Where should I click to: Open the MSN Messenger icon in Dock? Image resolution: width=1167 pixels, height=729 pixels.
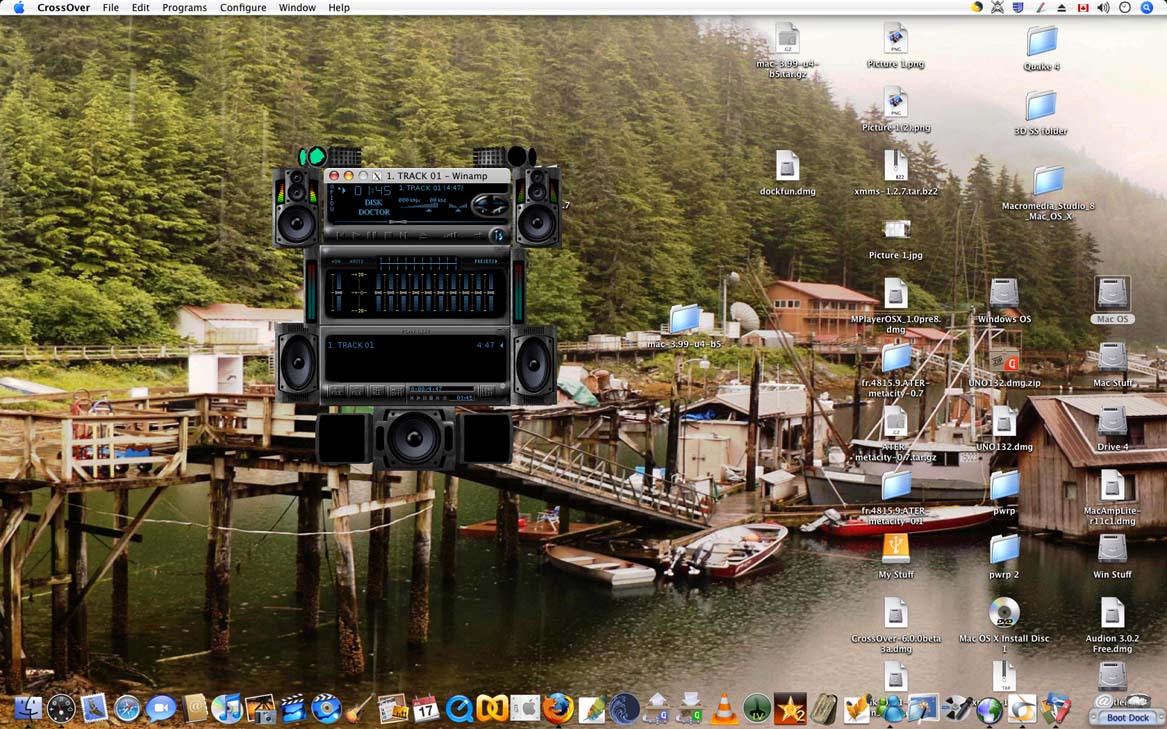[889, 708]
